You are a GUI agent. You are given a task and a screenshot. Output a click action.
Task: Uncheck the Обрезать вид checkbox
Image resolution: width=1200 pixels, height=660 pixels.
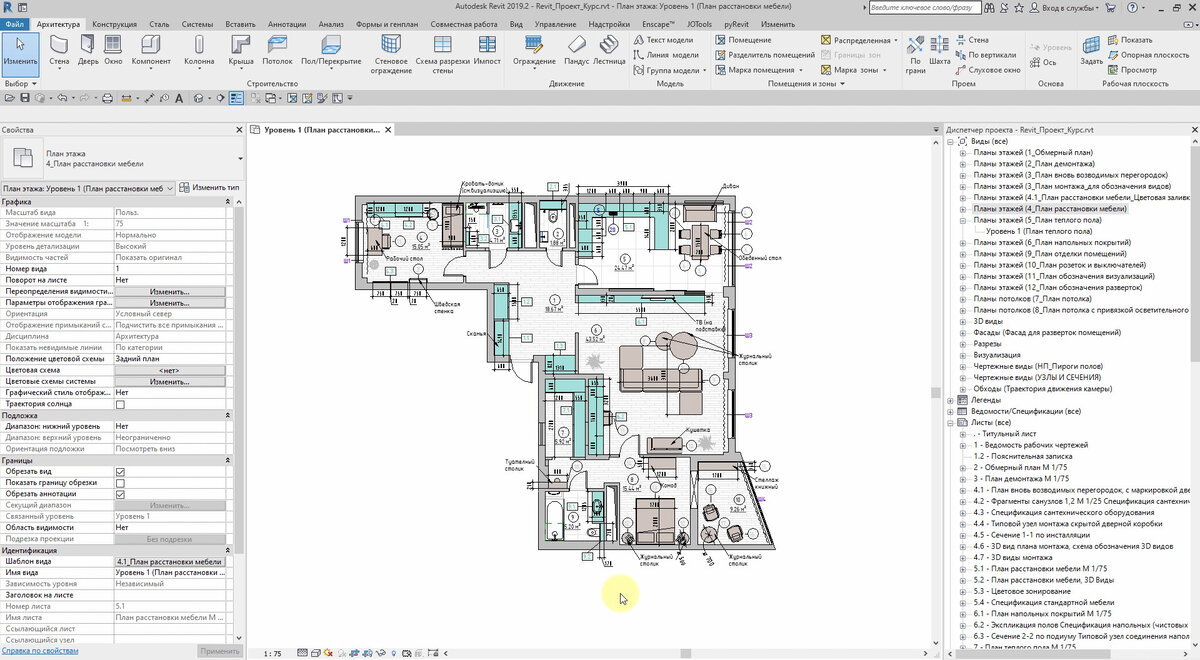pyautogui.click(x=120, y=471)
